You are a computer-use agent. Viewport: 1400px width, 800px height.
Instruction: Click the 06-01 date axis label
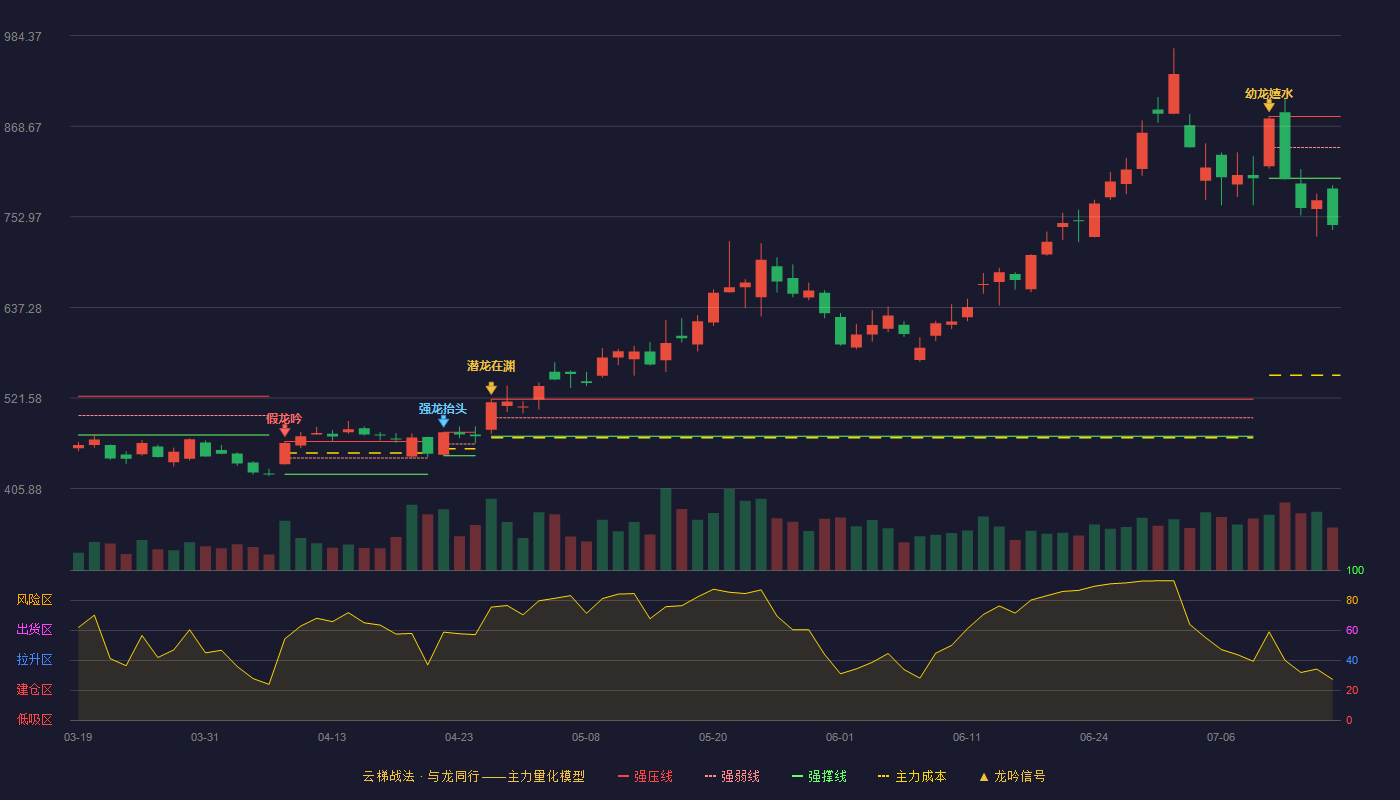pyautogui.click(x=840, y=737)
